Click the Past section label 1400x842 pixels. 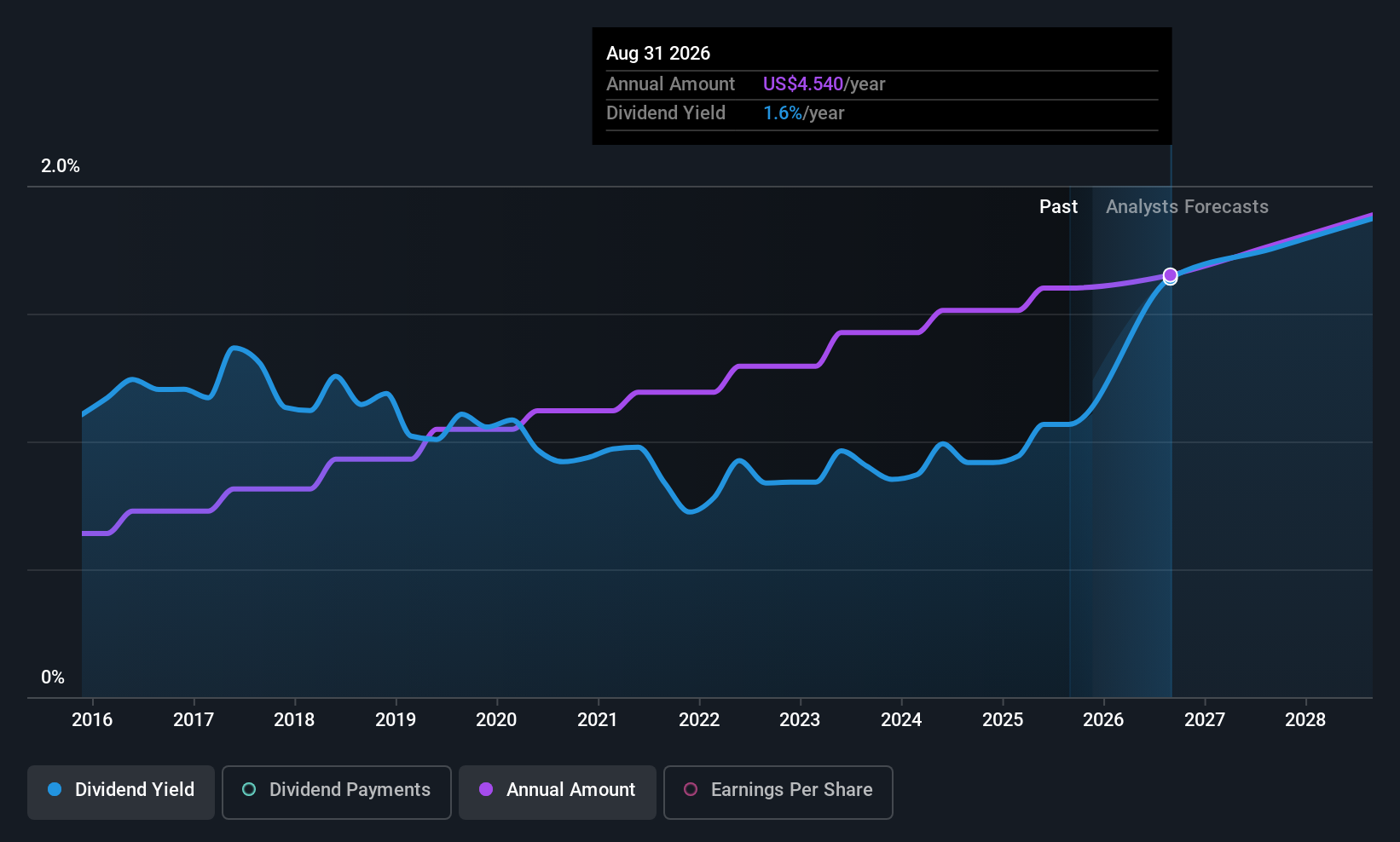(x=1058, y=207)
